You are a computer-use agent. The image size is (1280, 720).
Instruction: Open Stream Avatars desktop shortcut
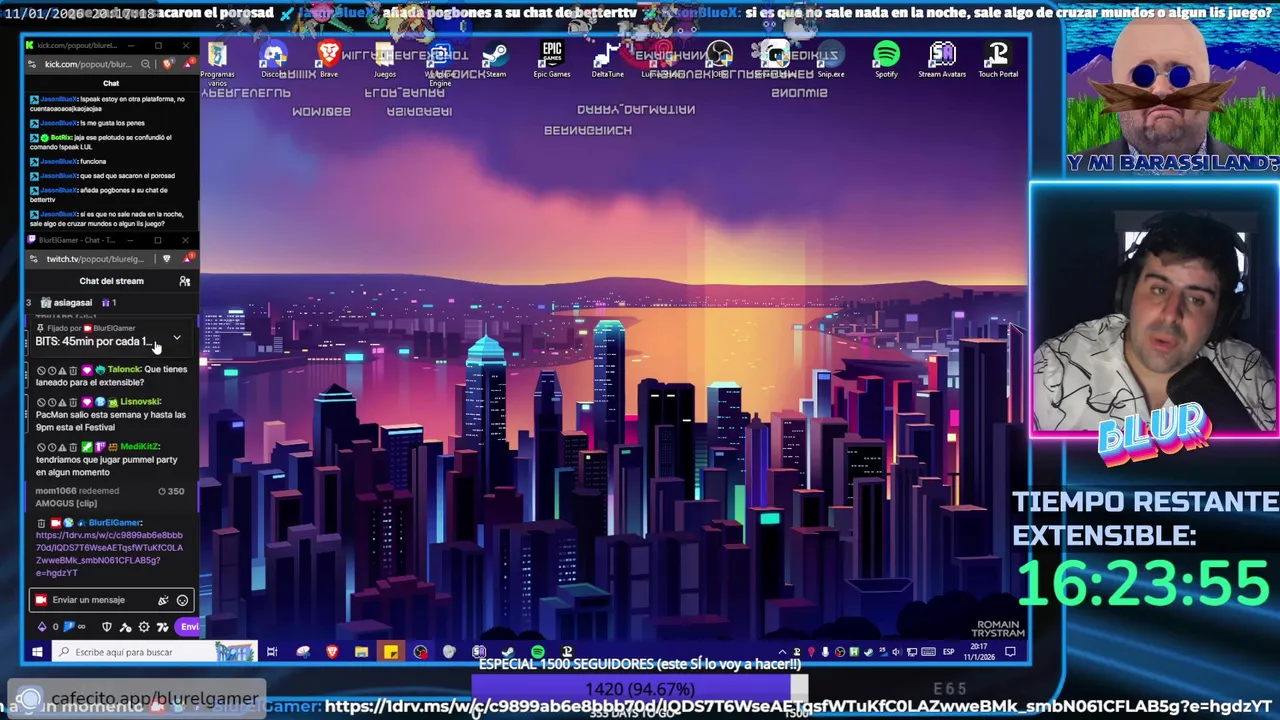[942, 60]
